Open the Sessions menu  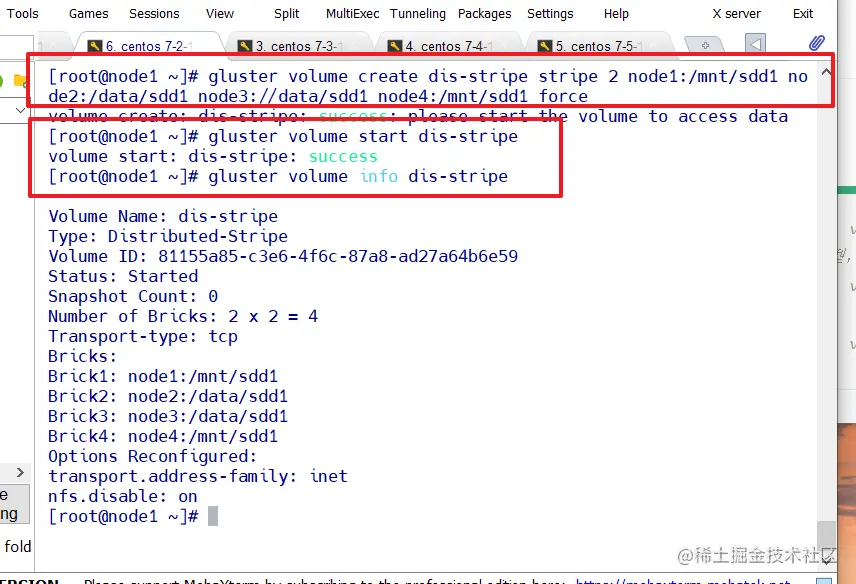[154, 14]
